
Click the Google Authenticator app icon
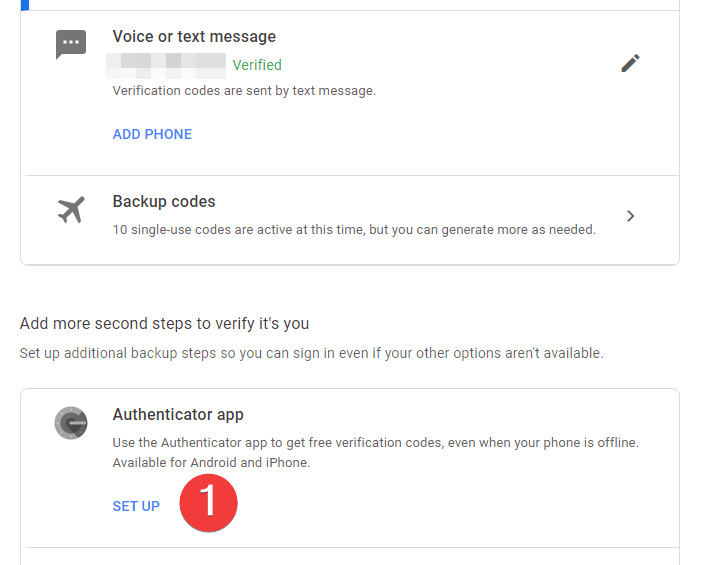[x=71, y=423]
